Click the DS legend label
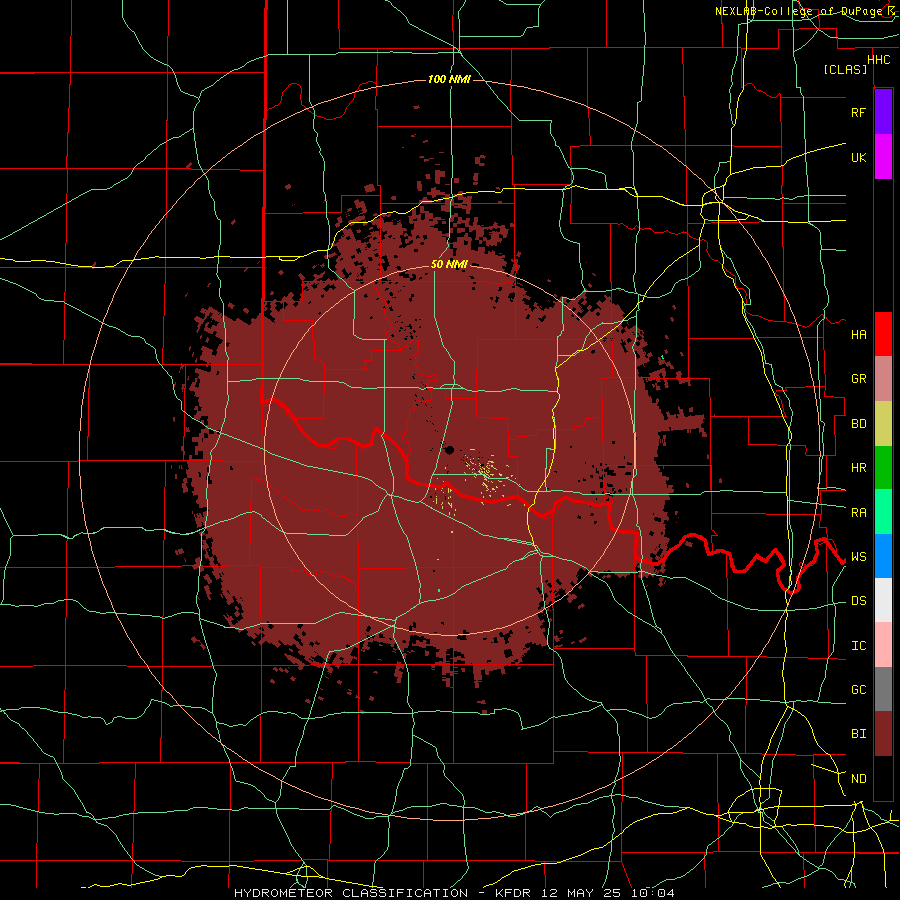The image size is (900, 900). (x=858, y=601)
